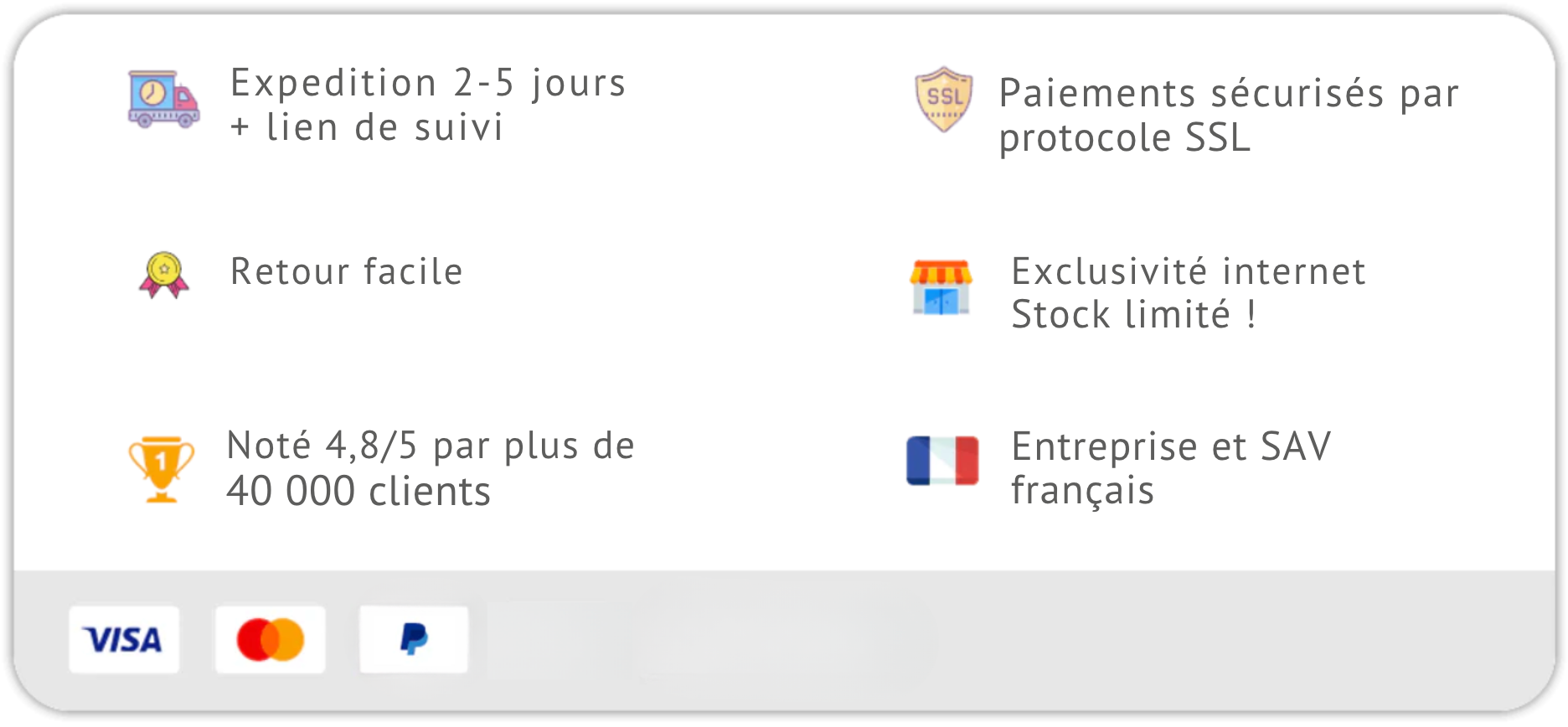Click the store front shop icon
This screenshot has width=1568, height=727.
[x=941, y=287]
